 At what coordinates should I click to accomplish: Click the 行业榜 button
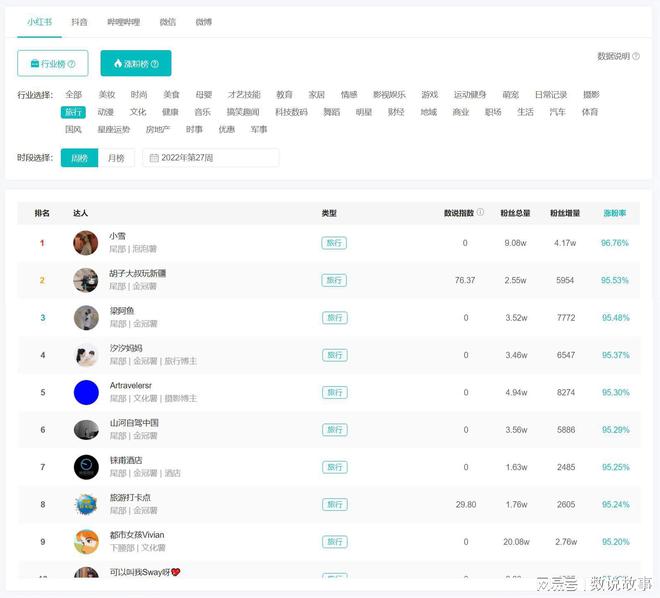53,64
